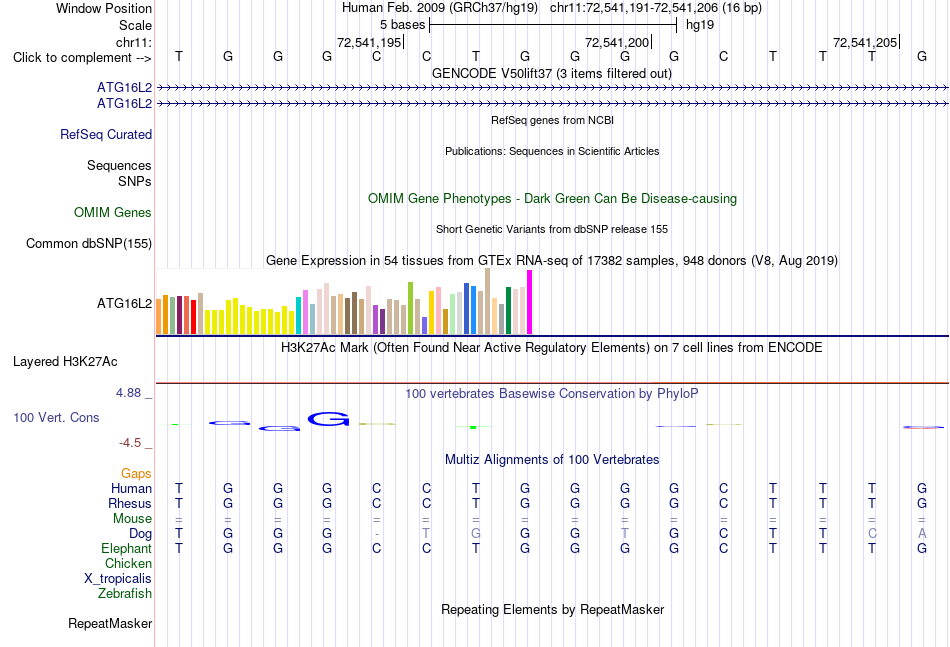Image resolution: width=950 pixels, height=647 pixels.
Task: Click the 72,541,195 position tick label
Action: tap(369, 42)
